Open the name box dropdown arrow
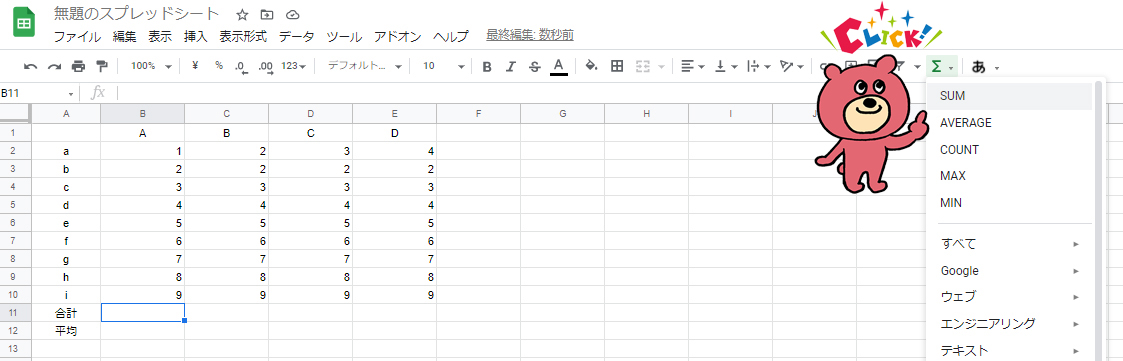Viewport: 1123px width, 361px height. point(71,94)
